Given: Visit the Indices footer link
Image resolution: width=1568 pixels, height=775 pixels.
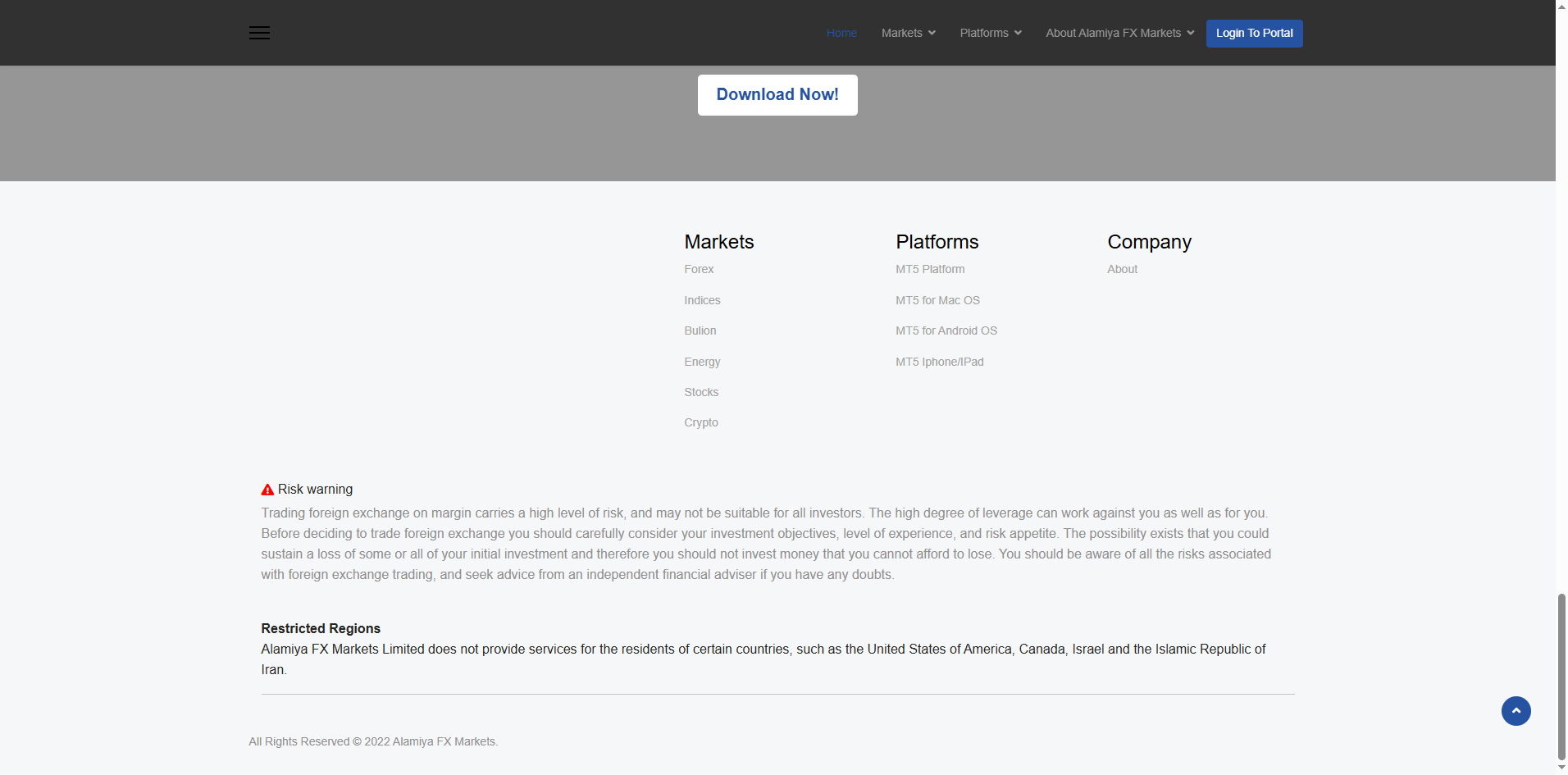Looking at the screenshot, I should [702, 300].
